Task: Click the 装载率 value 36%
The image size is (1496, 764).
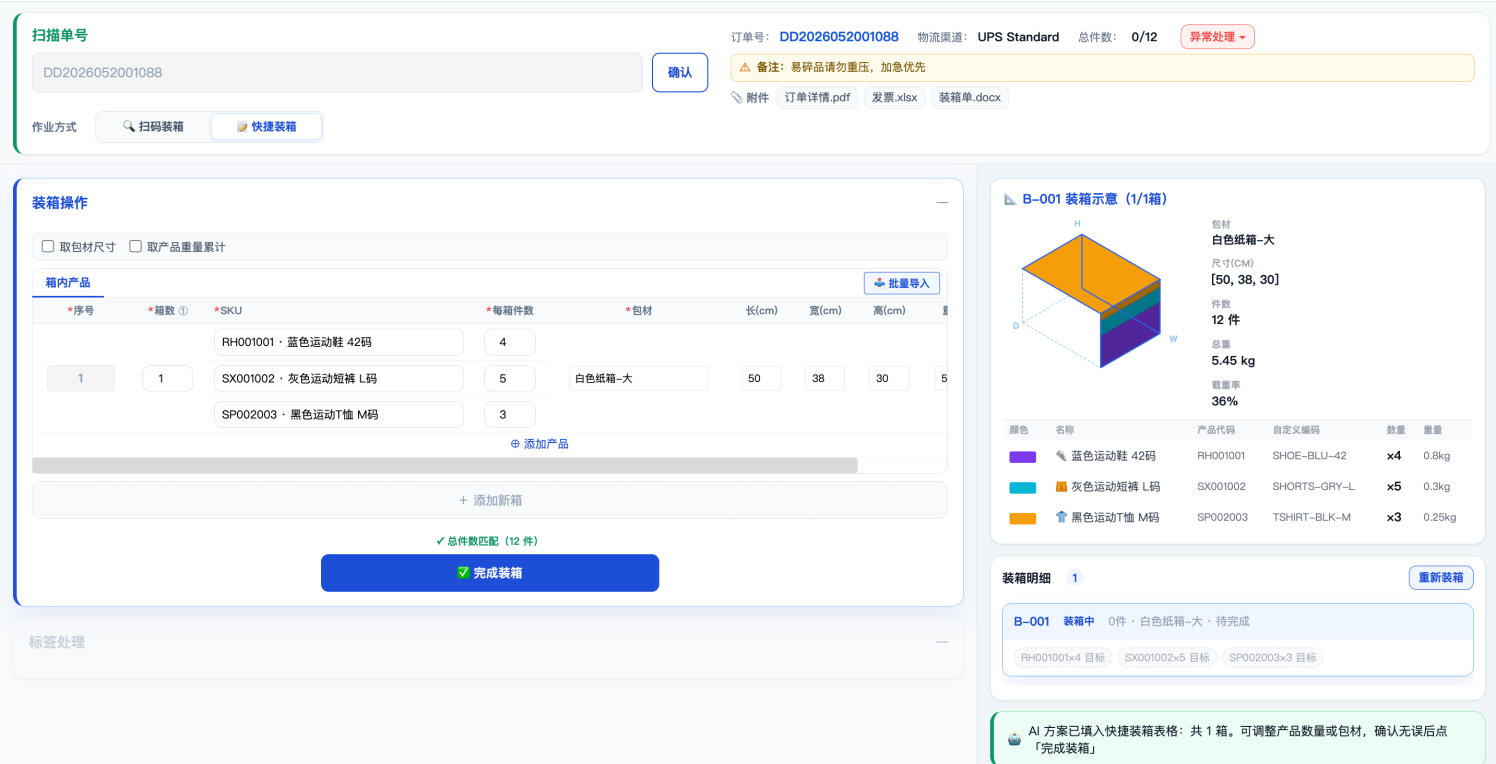Action: click(1224, 401)
